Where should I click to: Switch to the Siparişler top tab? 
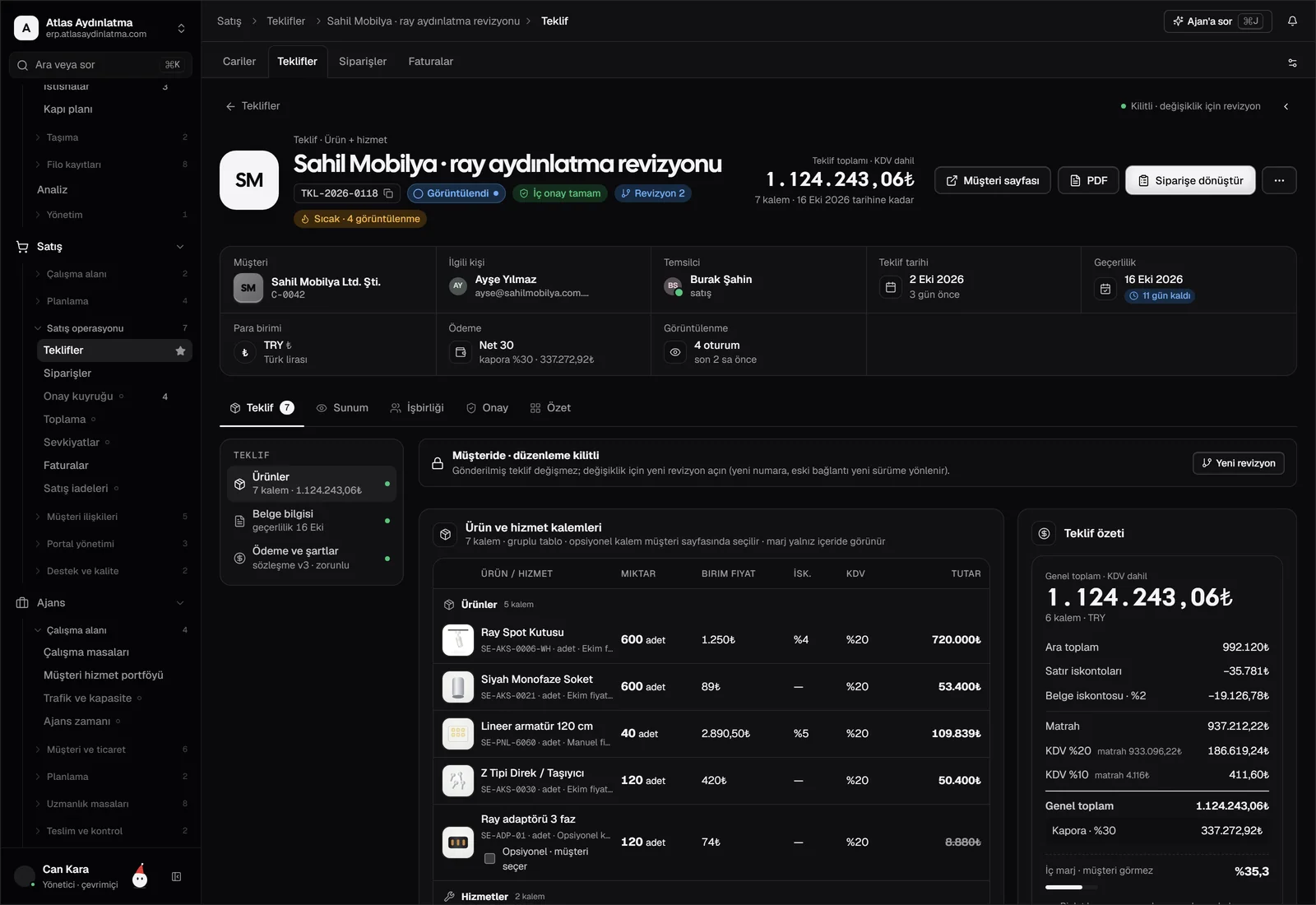click(363, 62)
